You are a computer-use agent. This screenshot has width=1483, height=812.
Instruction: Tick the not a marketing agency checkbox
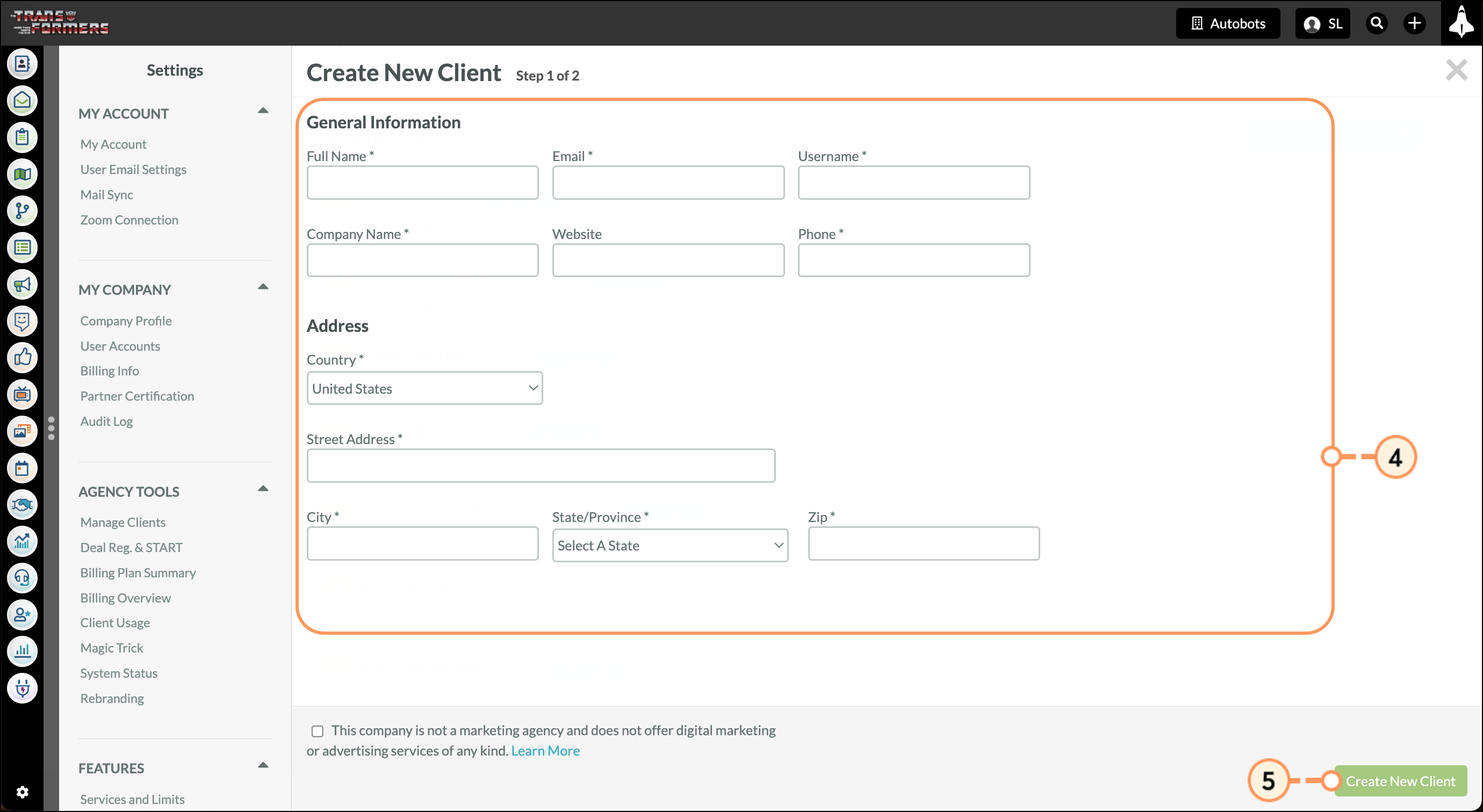317,731
